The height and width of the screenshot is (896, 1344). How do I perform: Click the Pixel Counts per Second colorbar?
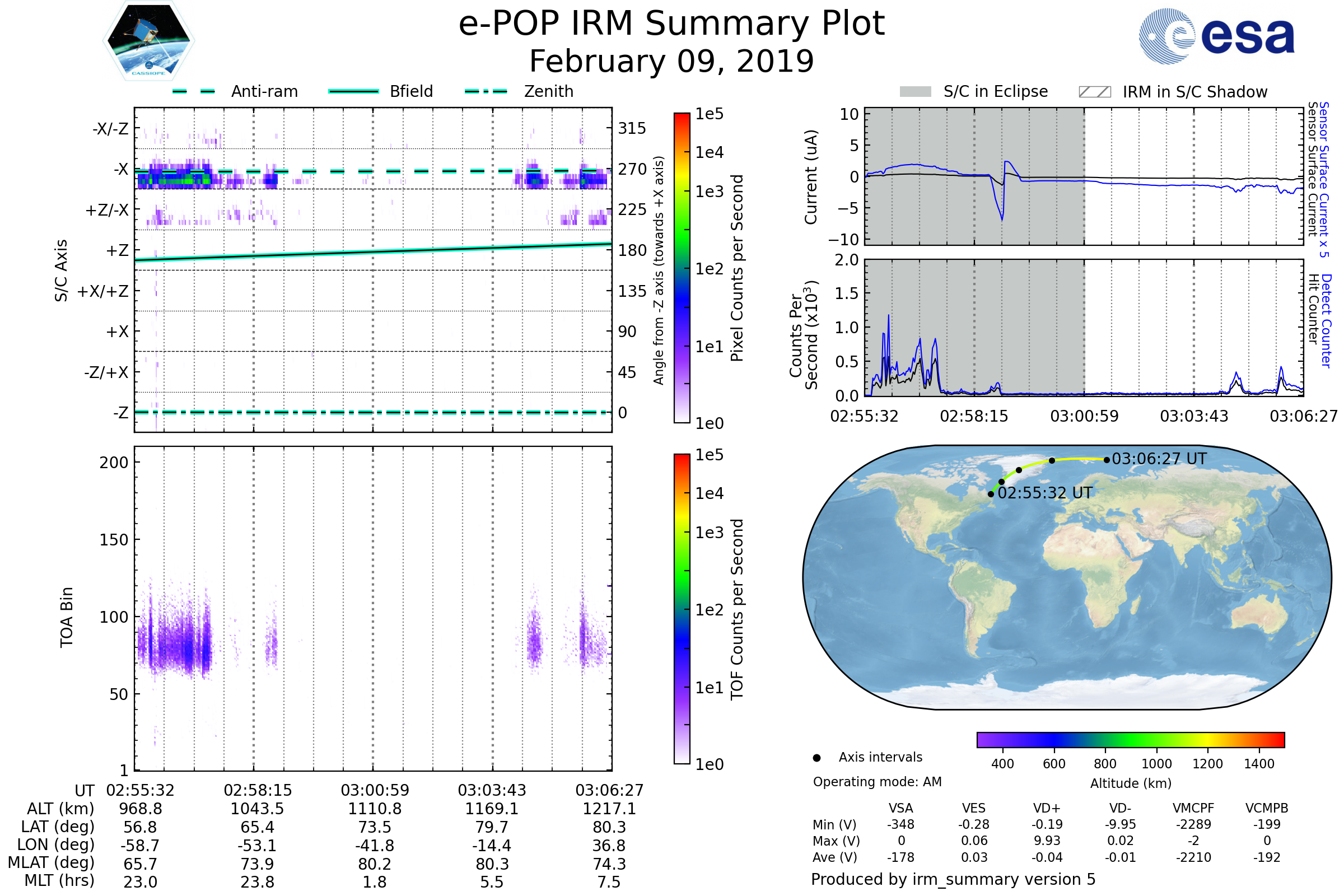click(682, 268)
